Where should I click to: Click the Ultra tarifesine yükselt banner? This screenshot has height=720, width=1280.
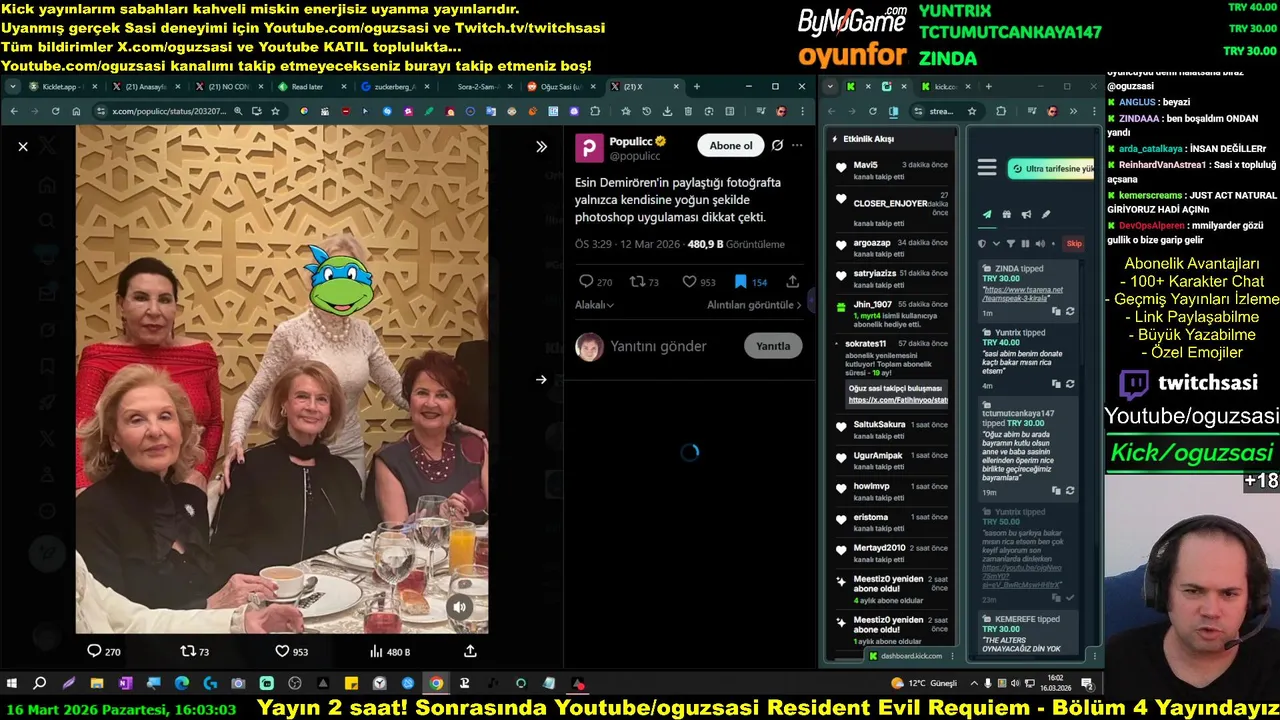tap(1051, 169)
